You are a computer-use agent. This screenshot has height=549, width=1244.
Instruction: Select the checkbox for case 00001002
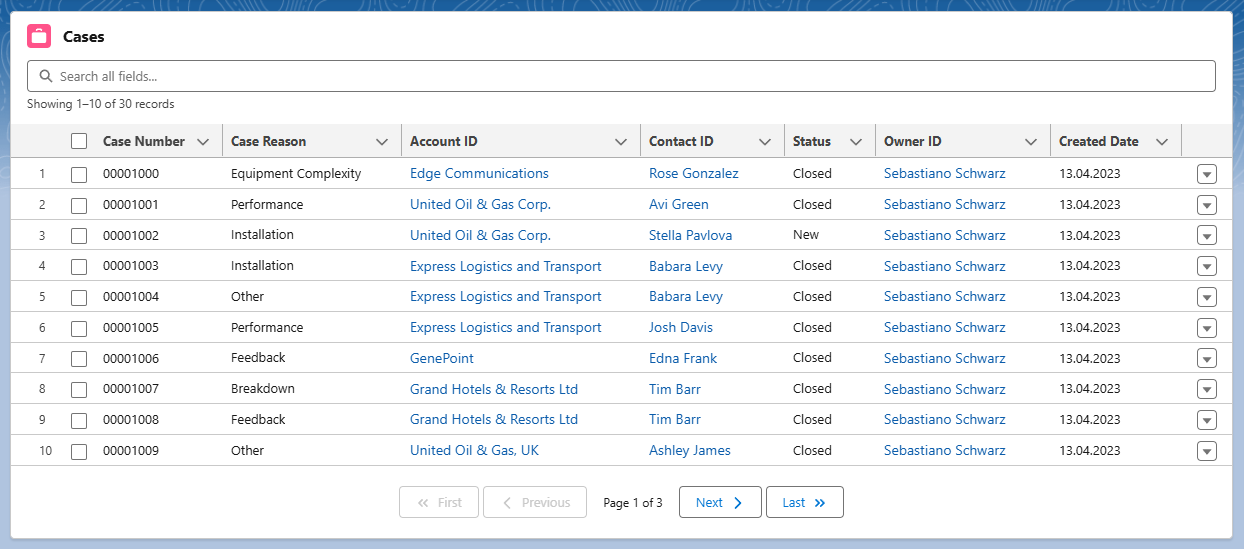coord(79,237)
